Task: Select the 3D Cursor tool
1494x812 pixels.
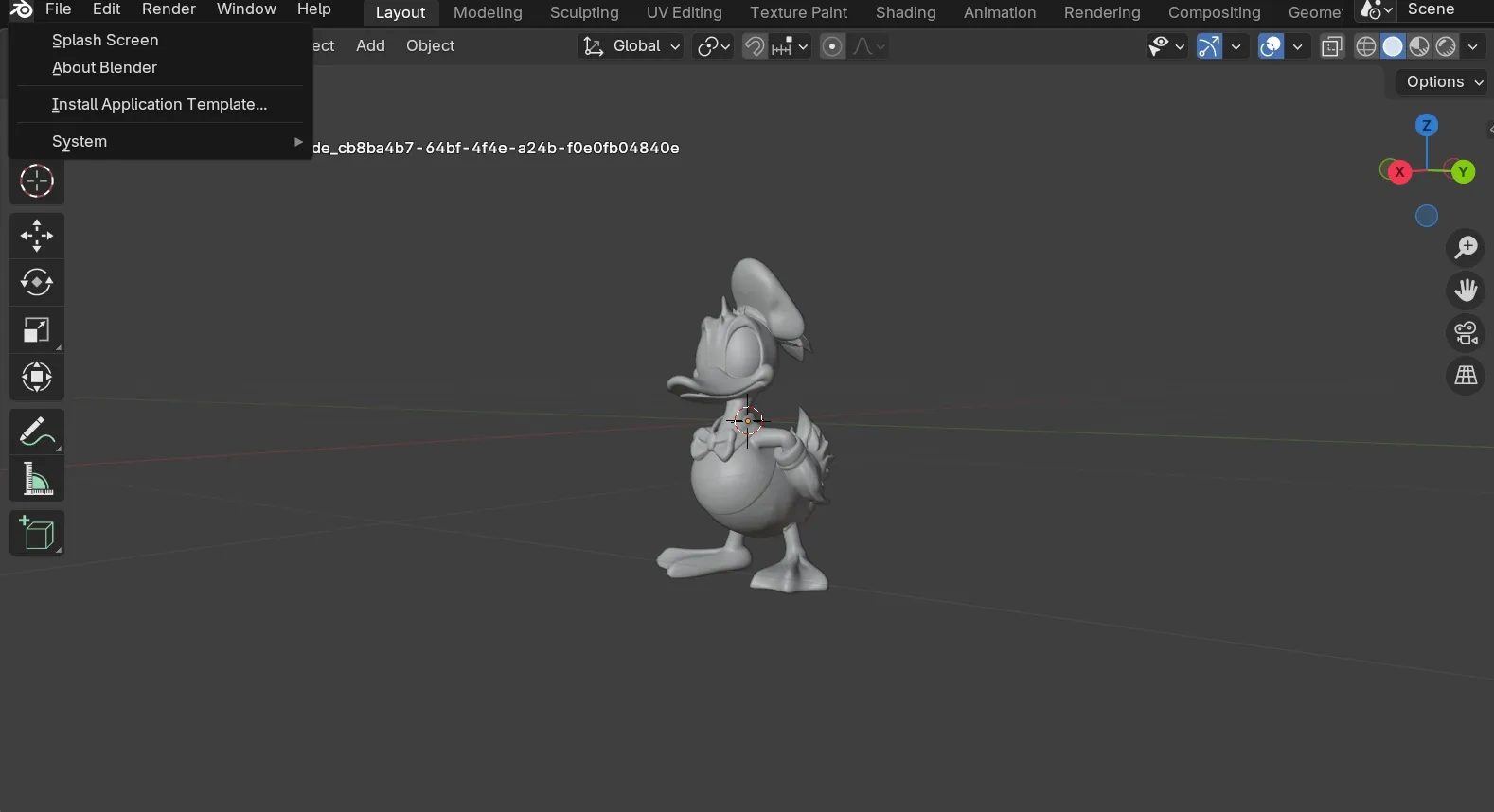Action: point(37,181)
